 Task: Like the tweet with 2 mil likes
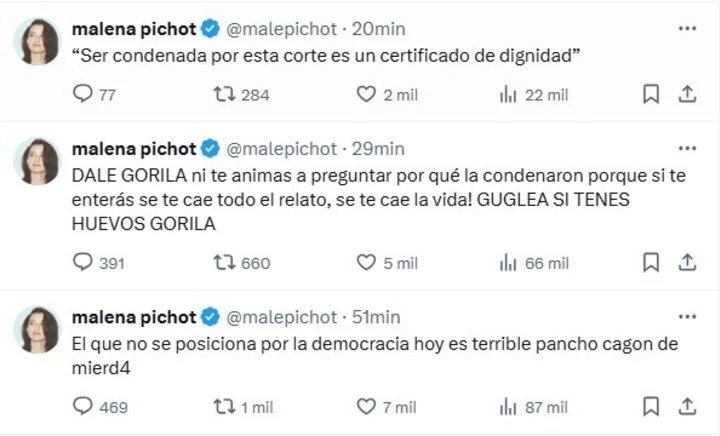[367, 95]
